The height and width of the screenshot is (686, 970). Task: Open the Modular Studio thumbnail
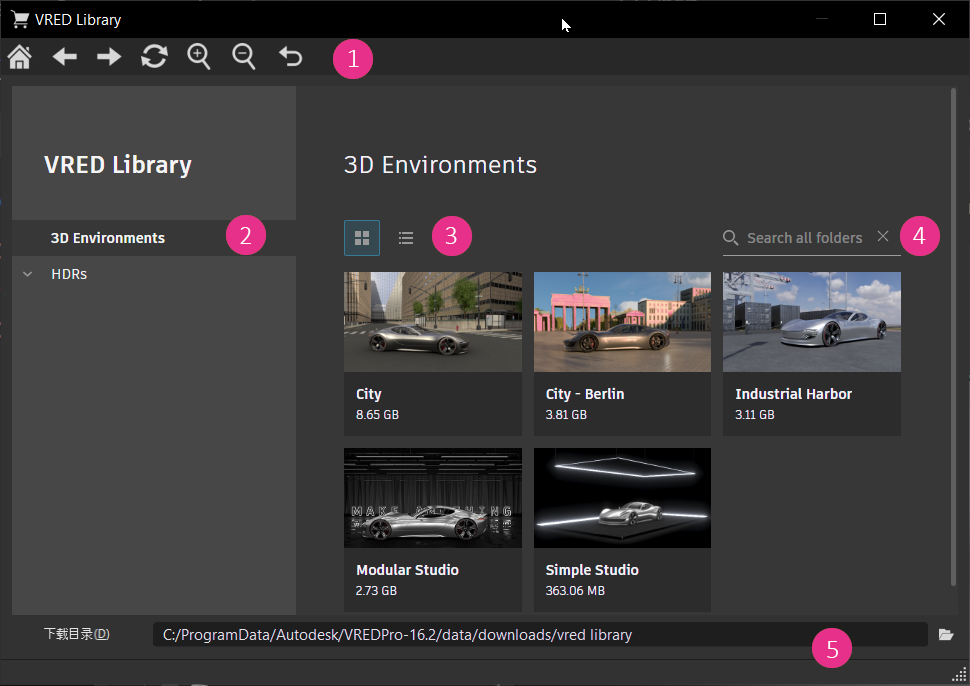[432, 498]
